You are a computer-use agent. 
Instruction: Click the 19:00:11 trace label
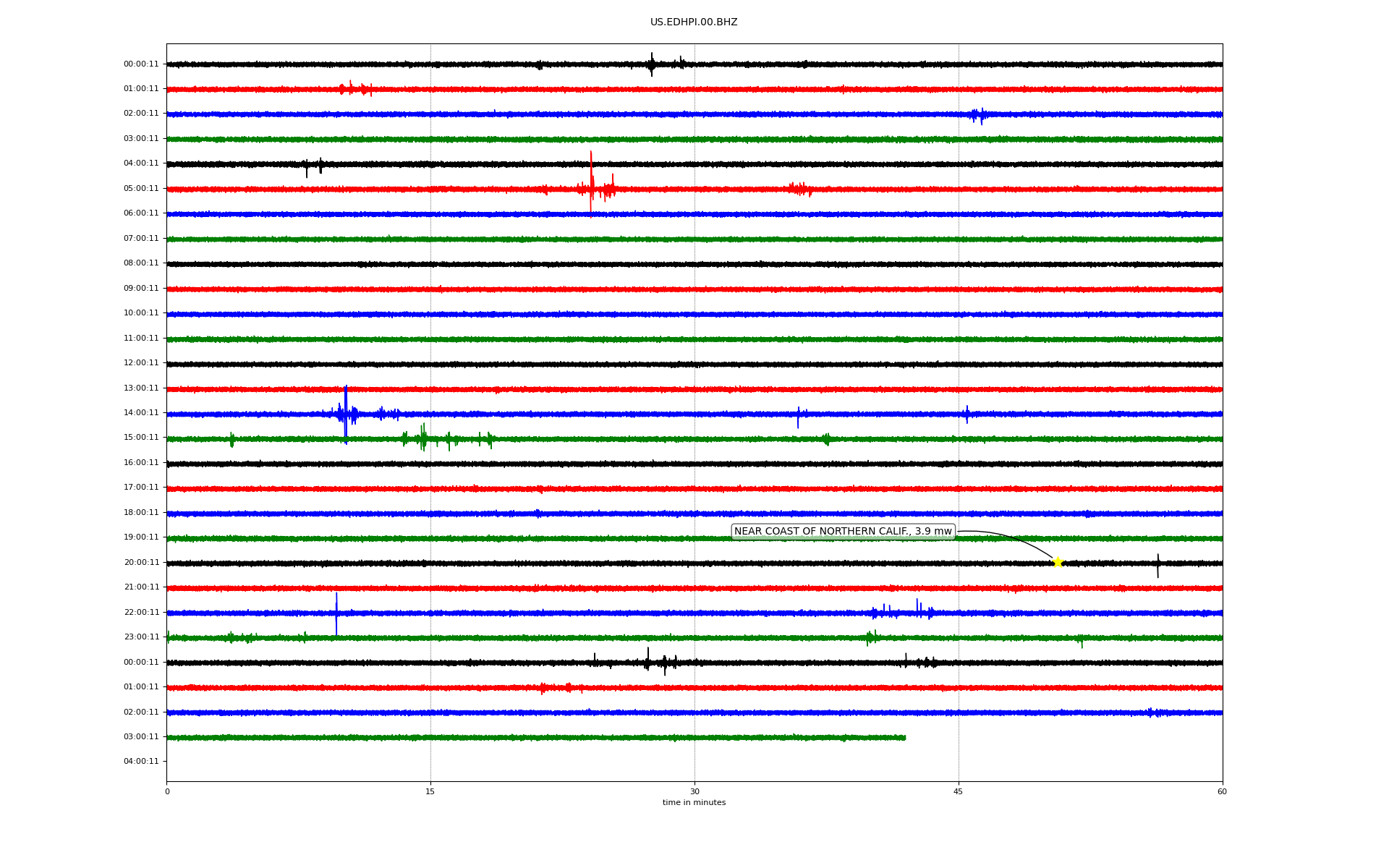141,537
